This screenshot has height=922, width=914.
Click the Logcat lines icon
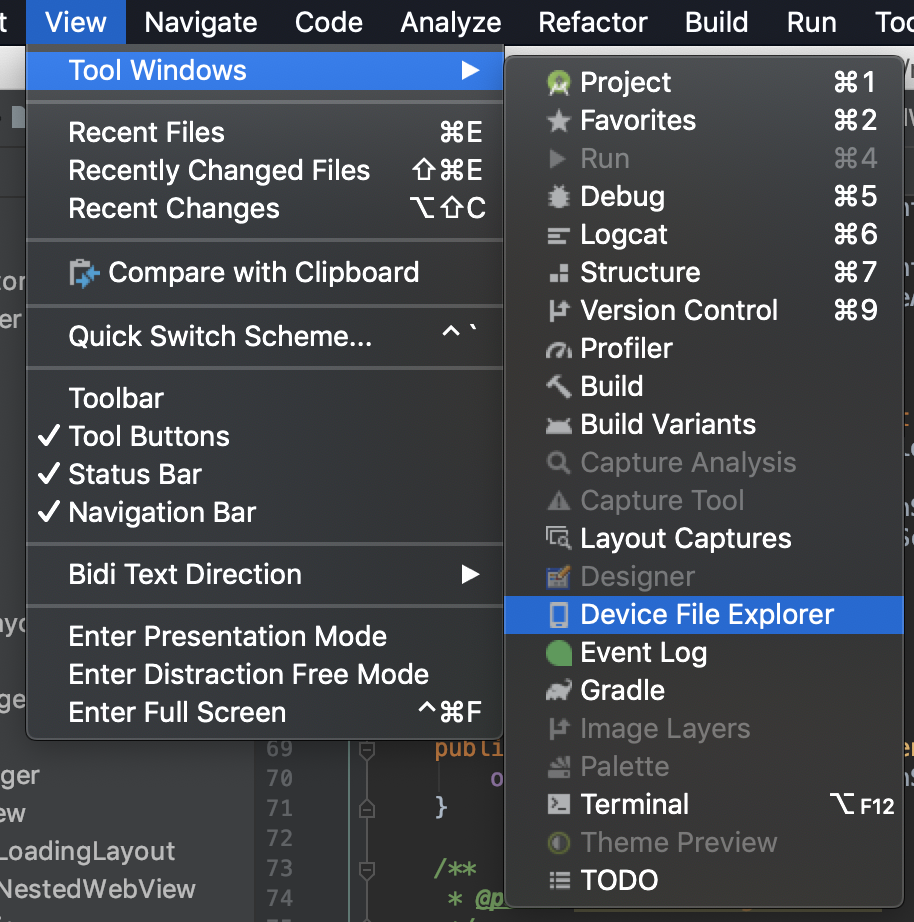[x=558, y=235]
